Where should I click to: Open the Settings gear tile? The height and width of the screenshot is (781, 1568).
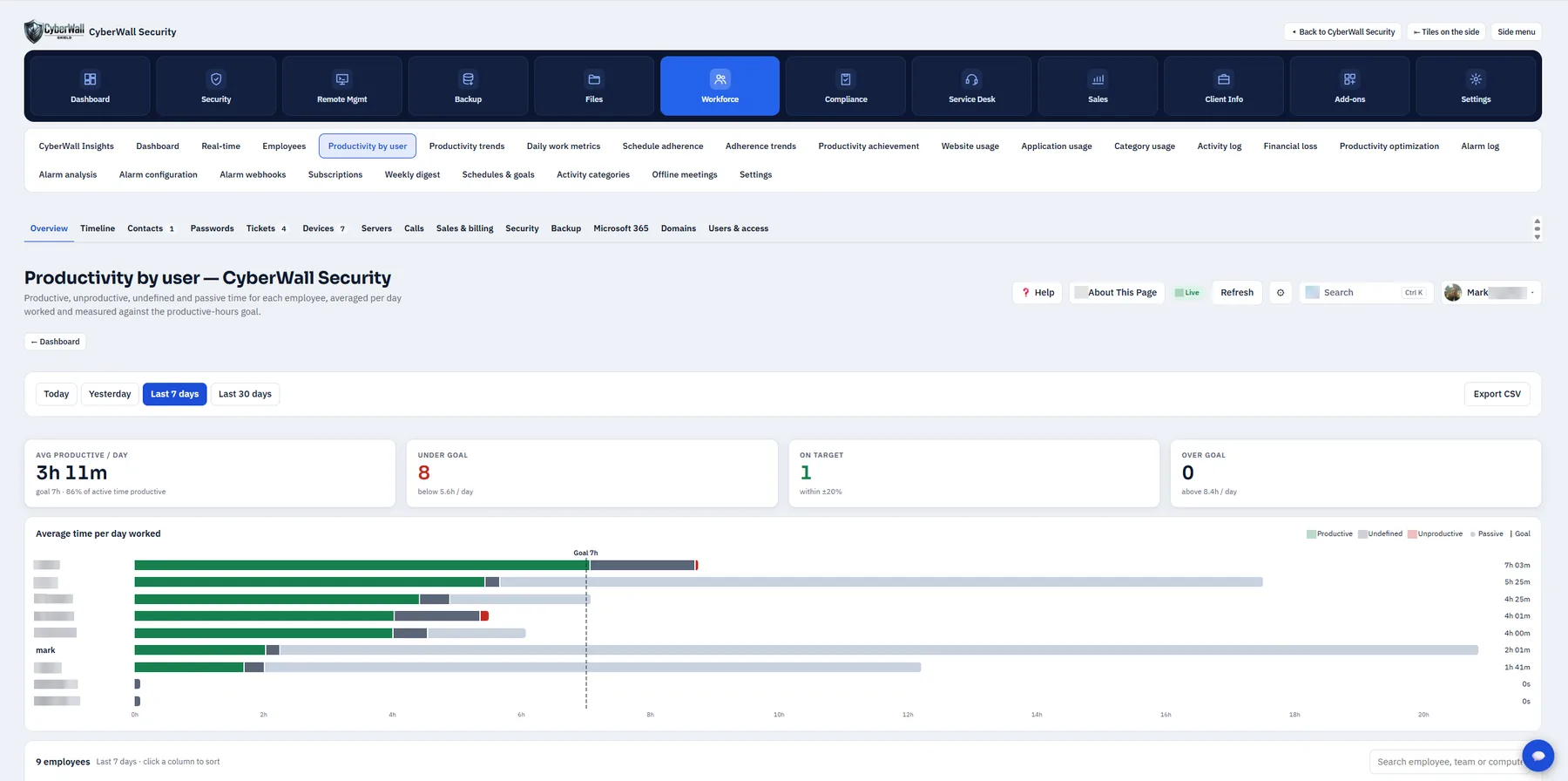click(x=1476, y=85)
